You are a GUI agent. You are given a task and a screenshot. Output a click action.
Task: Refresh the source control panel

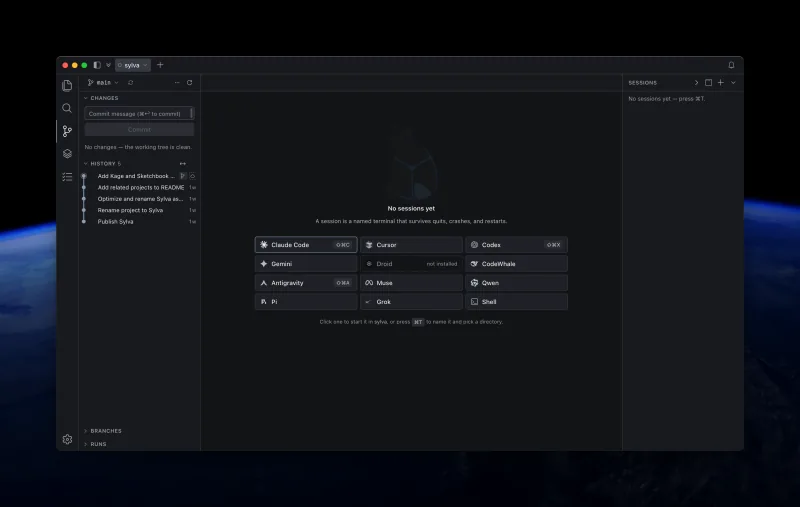click(189, 83)
